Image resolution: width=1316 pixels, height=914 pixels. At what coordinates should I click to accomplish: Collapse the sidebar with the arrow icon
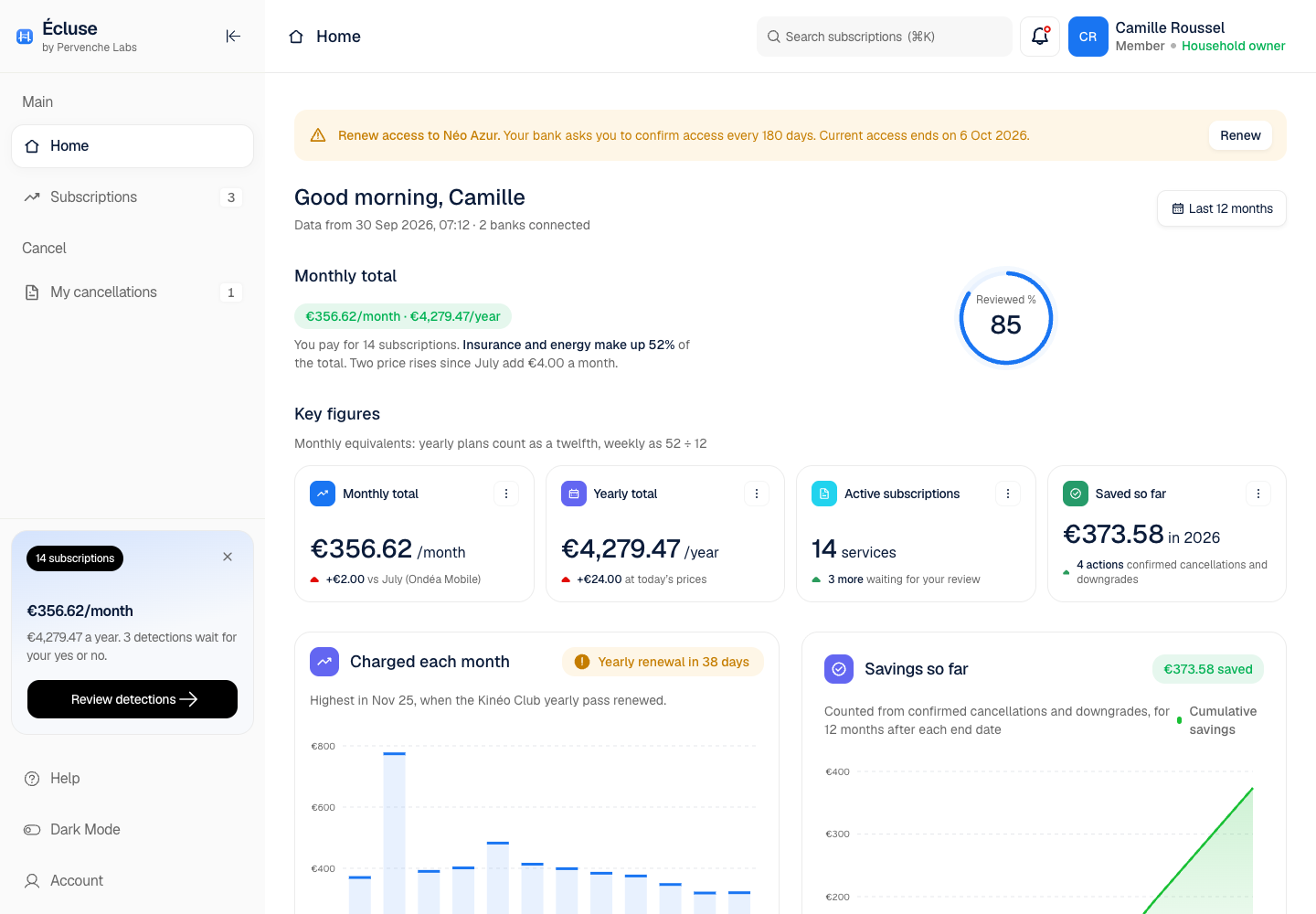coord(233,37)
